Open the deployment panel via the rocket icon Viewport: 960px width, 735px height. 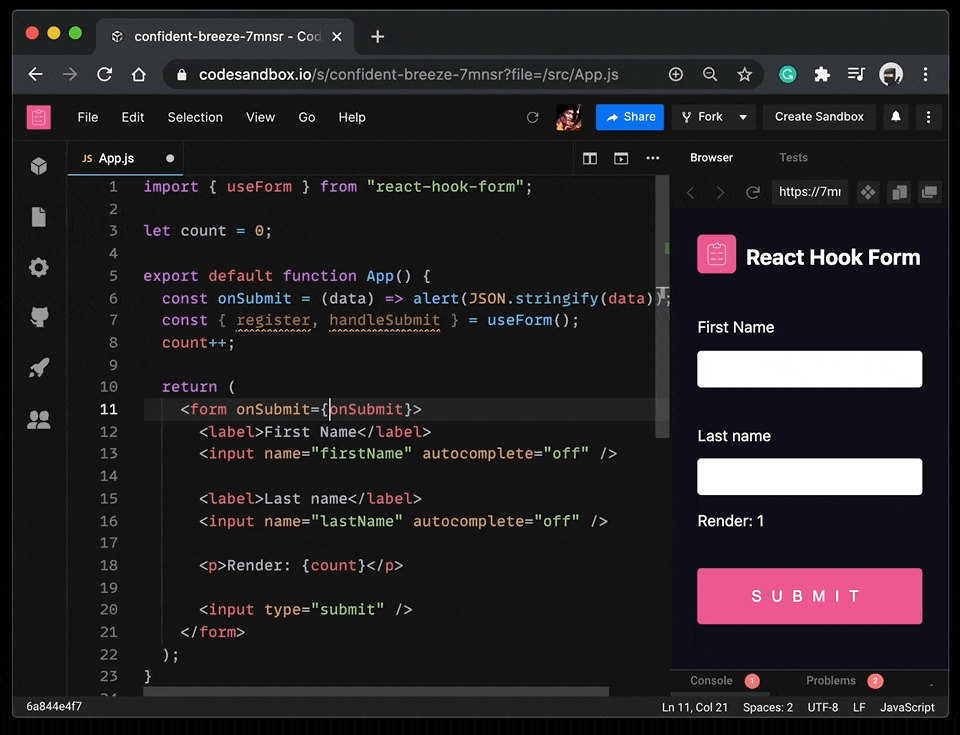[38, 367]
